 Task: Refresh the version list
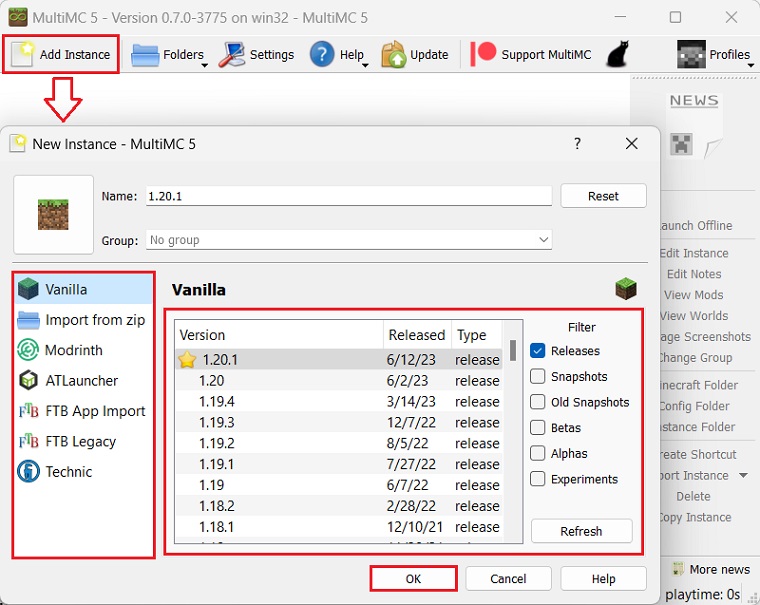(582, 531)
